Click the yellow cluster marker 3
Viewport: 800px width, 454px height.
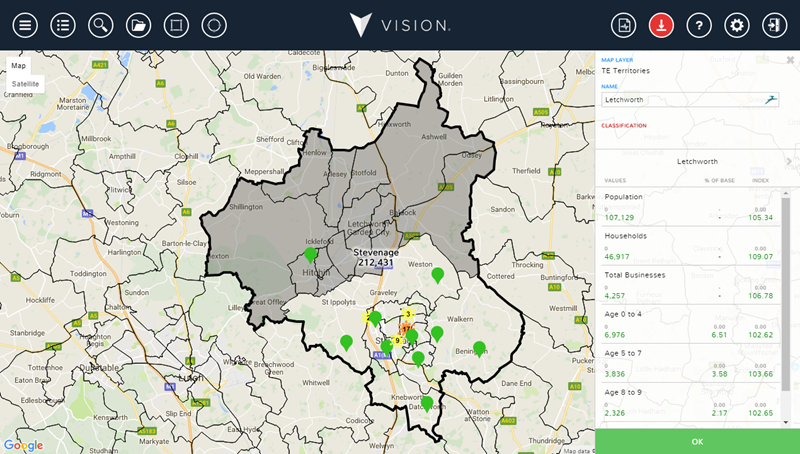tap(407, 314)
